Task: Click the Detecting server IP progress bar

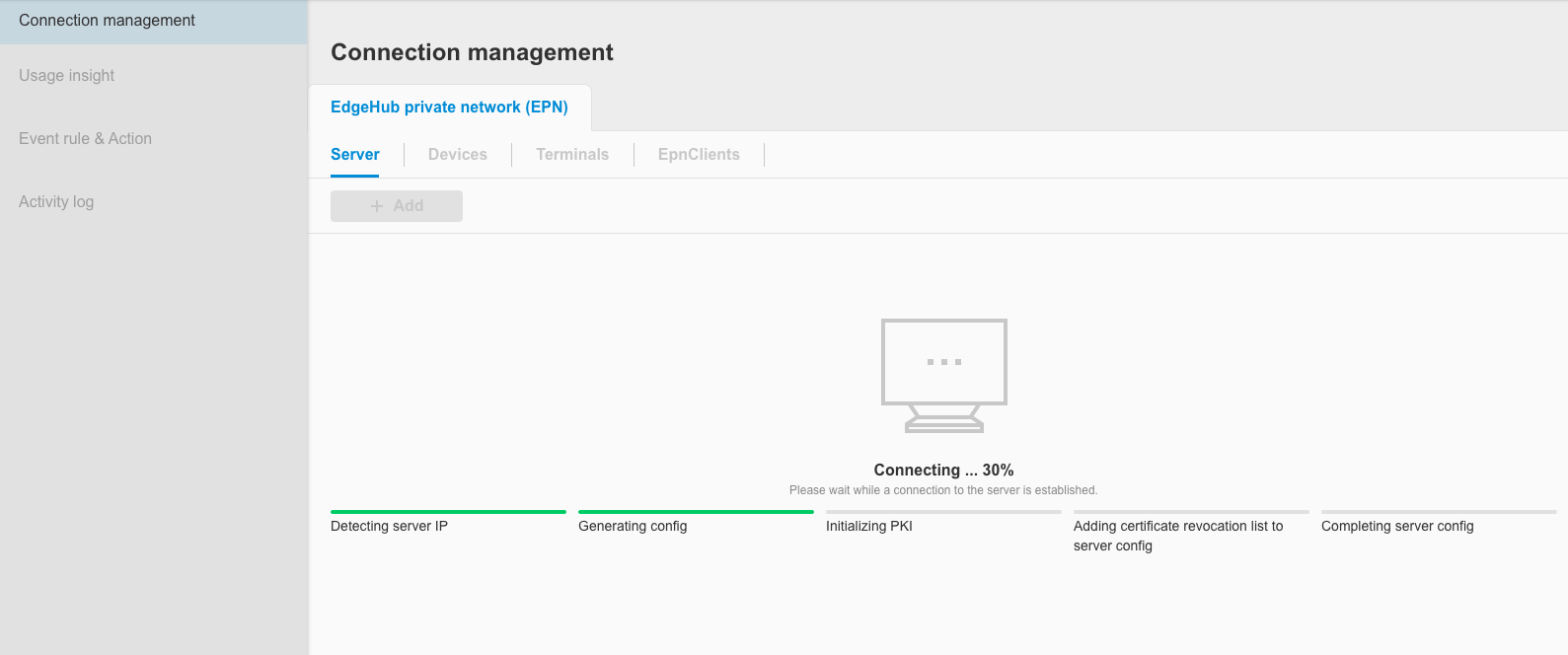Action: point(448,512)
